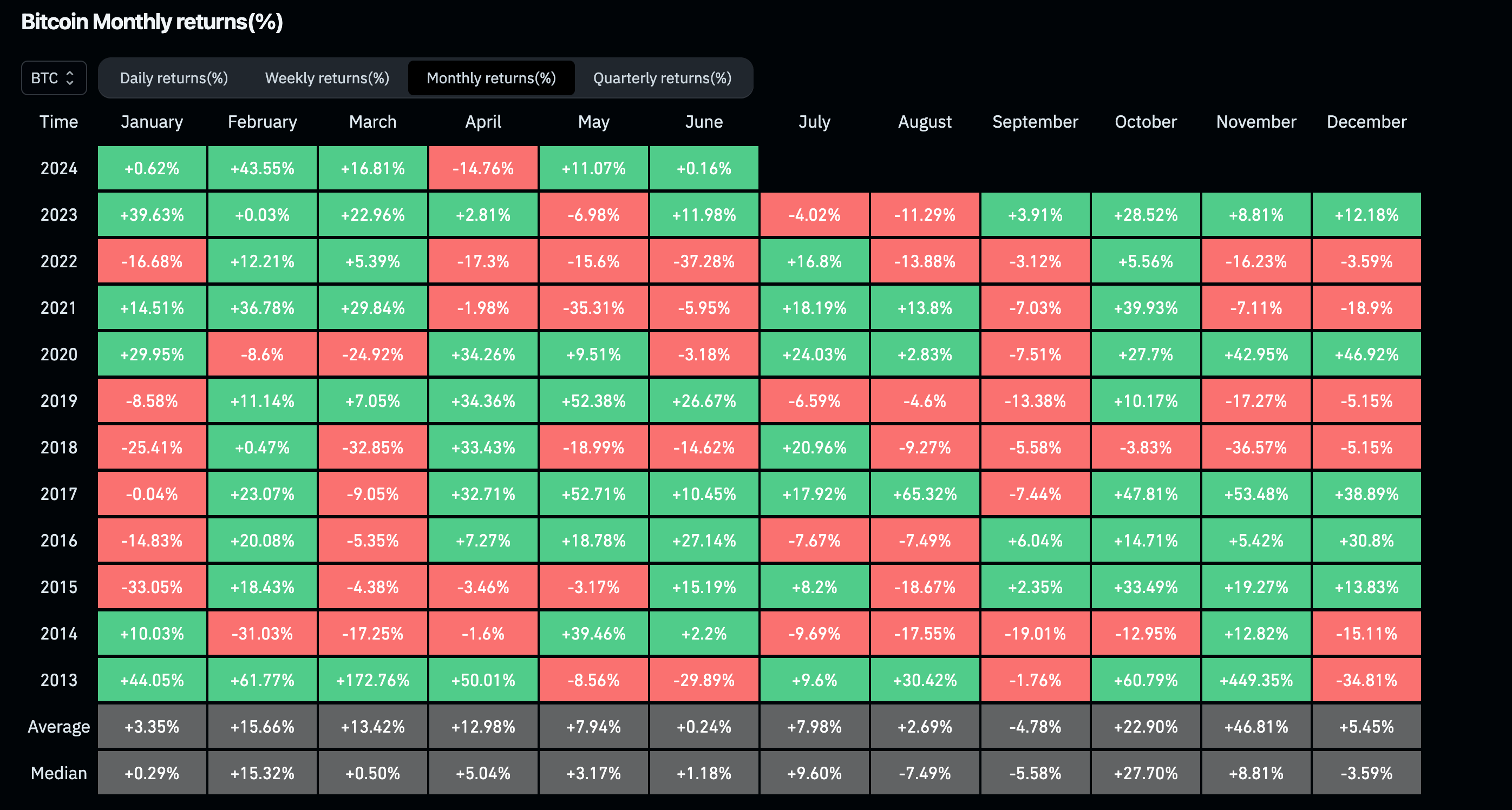This screenshot has width=1512, height=810.
Task: Click the +27.70% October median cell
Action: (1145, 773)
